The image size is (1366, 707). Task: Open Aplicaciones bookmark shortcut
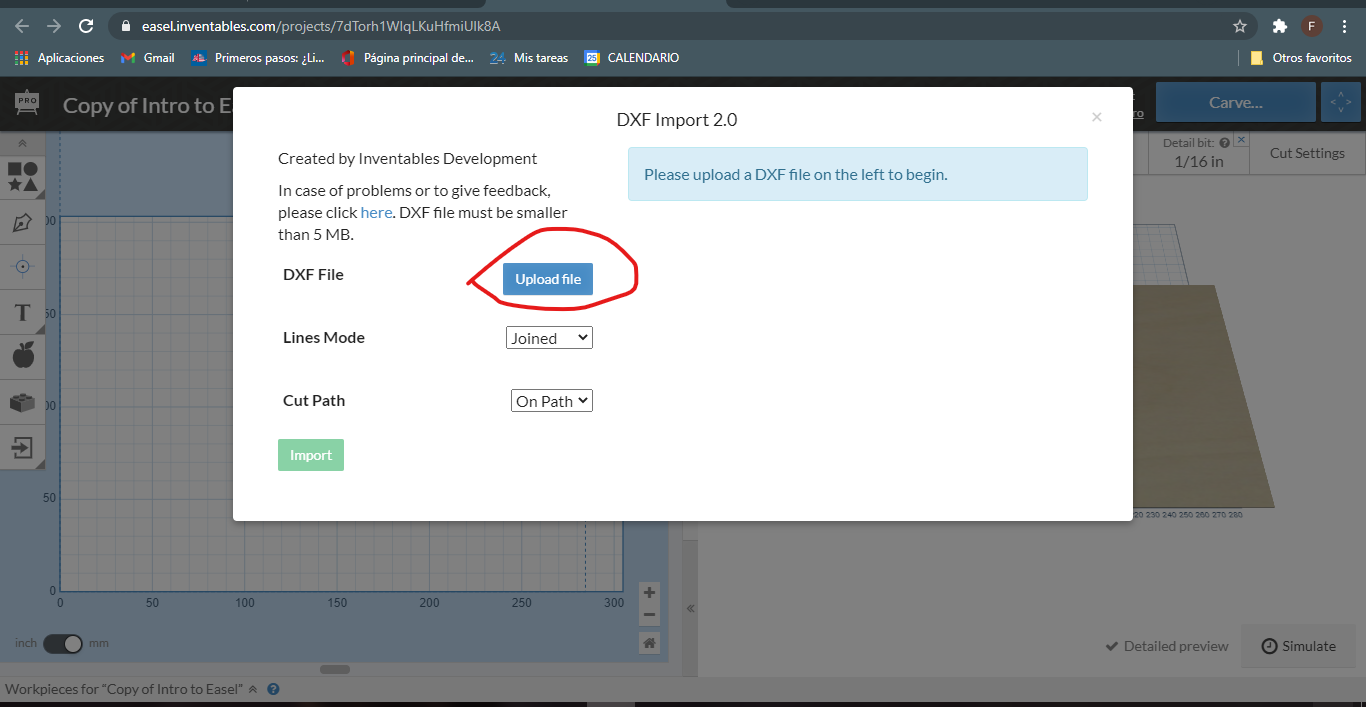tap(60, 58)
